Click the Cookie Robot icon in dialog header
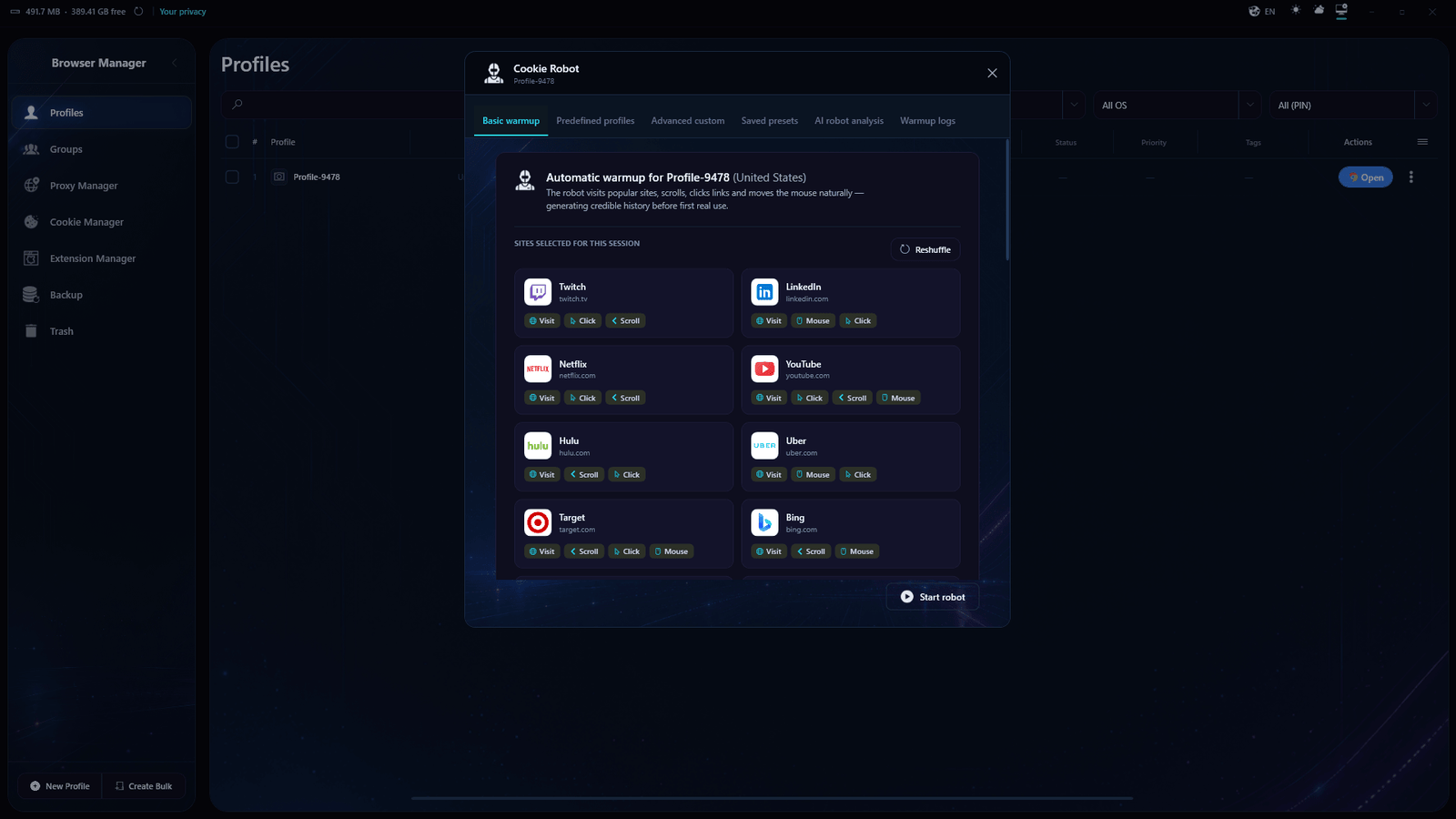 click(x=494, y=74)
